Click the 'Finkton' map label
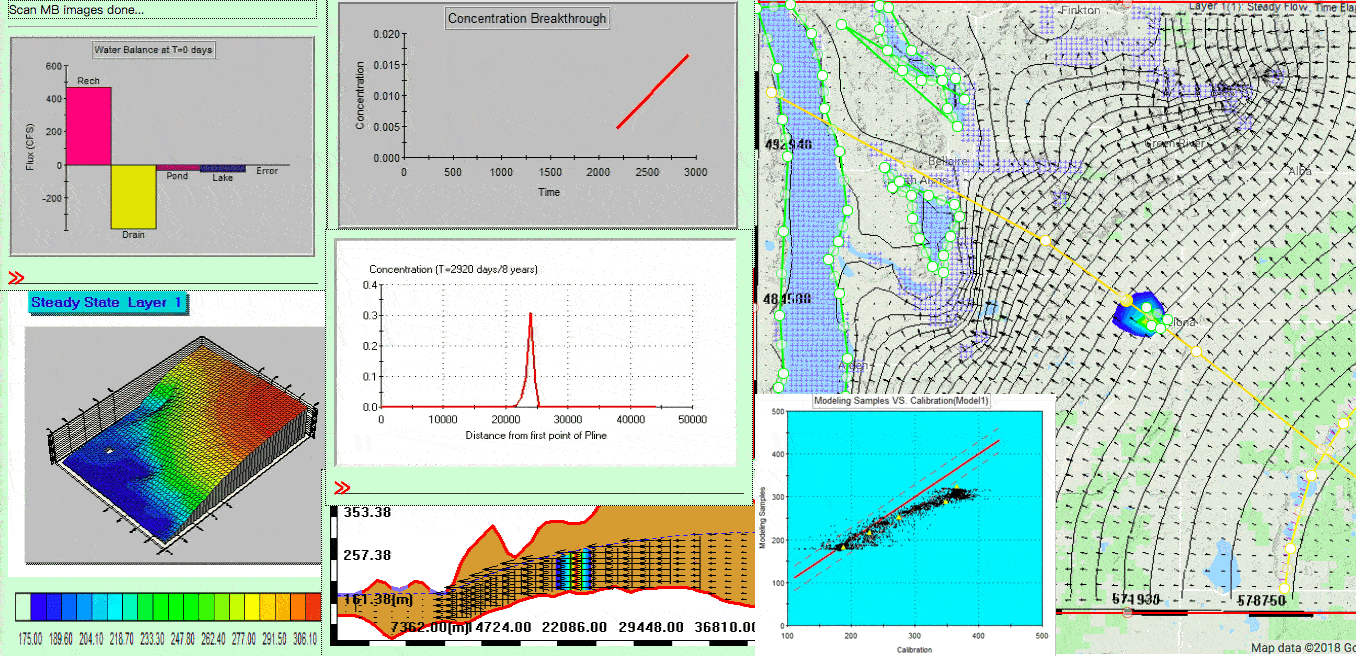 1080,10
